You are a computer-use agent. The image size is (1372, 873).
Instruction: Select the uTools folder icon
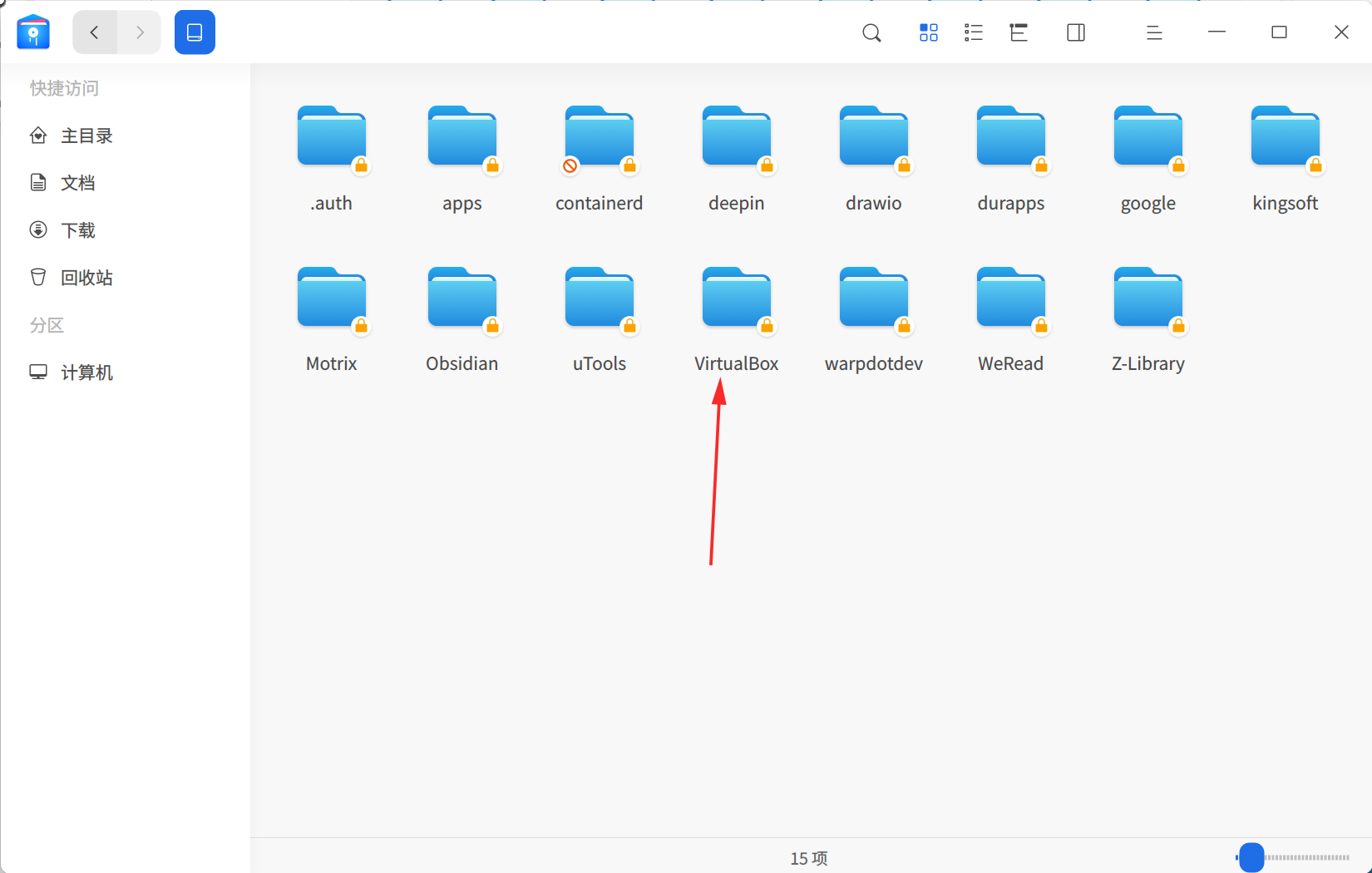pos(600,298)
